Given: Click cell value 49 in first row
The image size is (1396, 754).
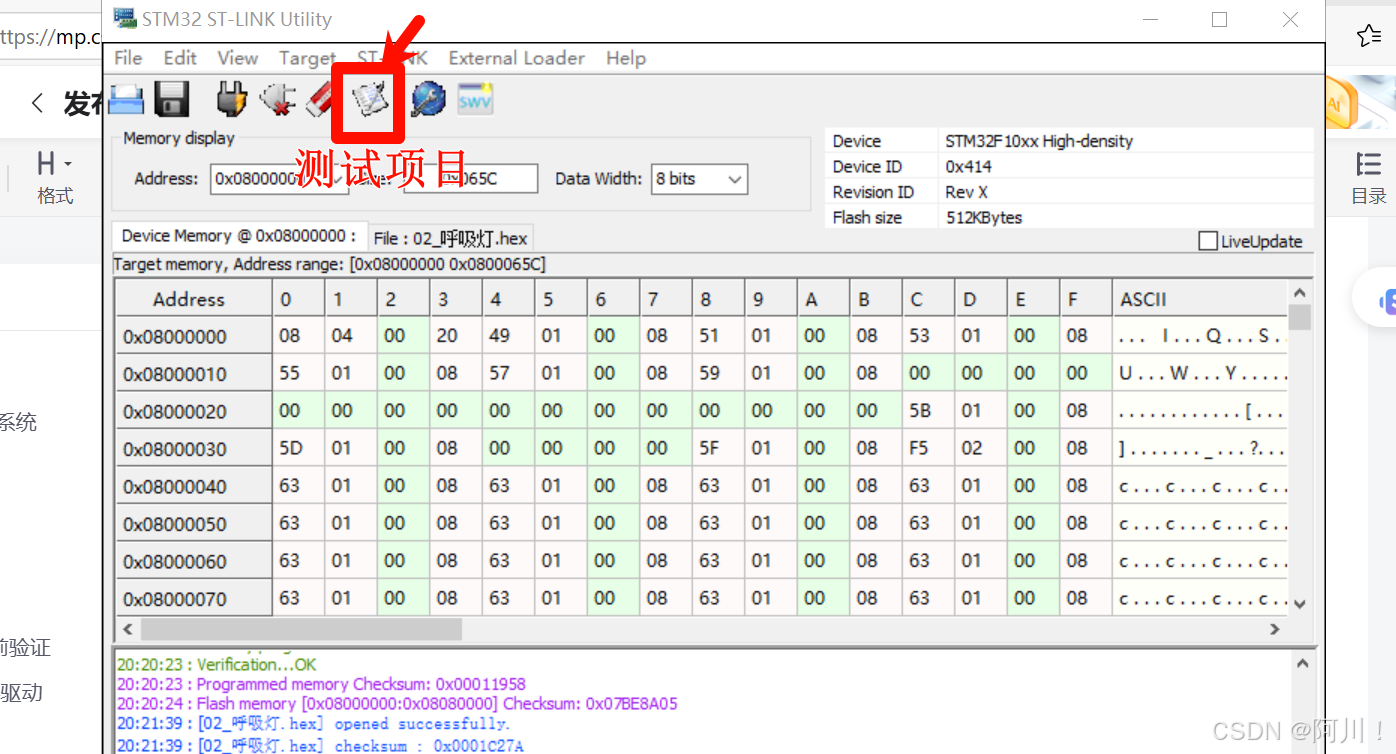Looking at the screenshot, I should coord(508,336).
